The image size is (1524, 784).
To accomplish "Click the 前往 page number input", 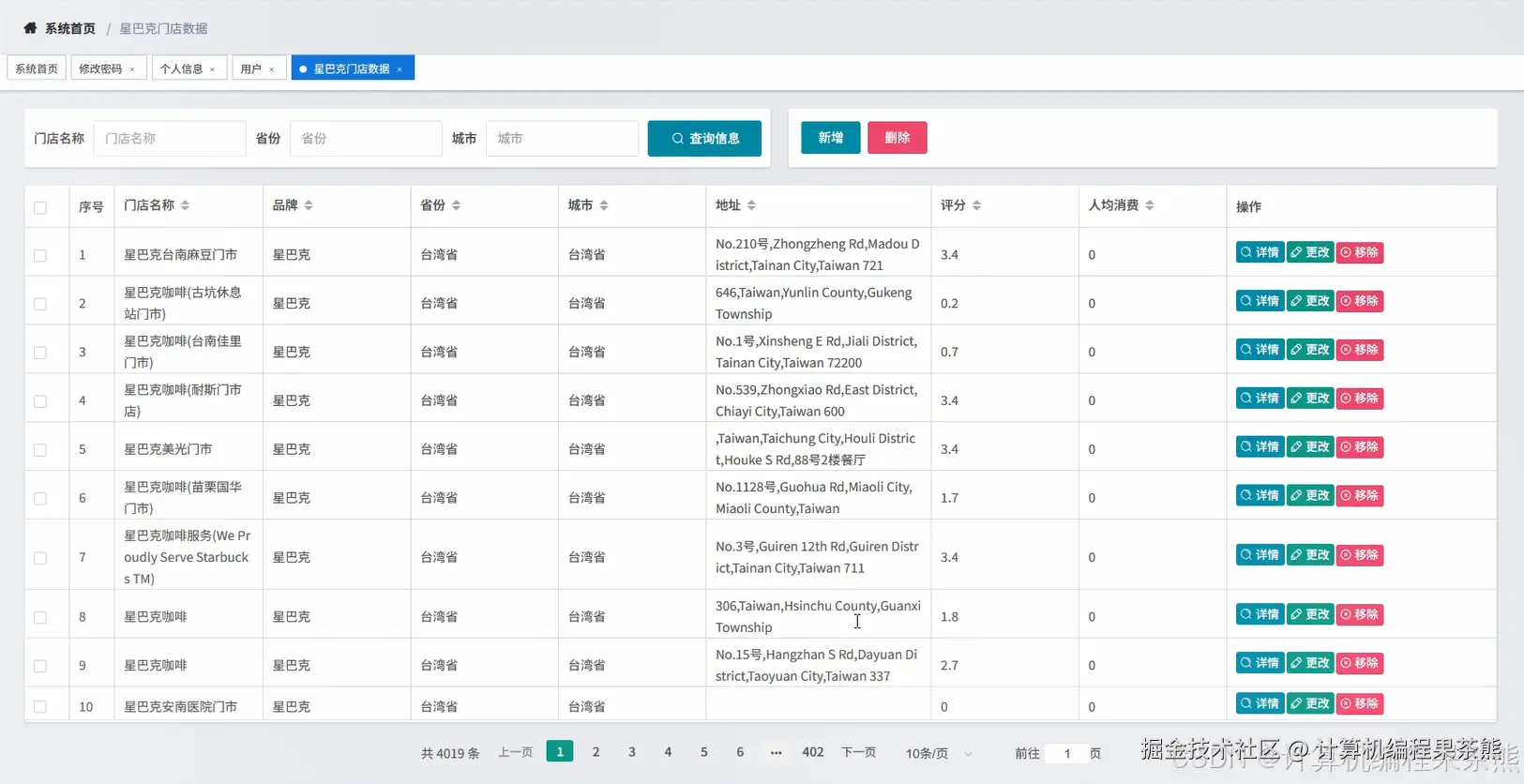I will (1066, 753).
